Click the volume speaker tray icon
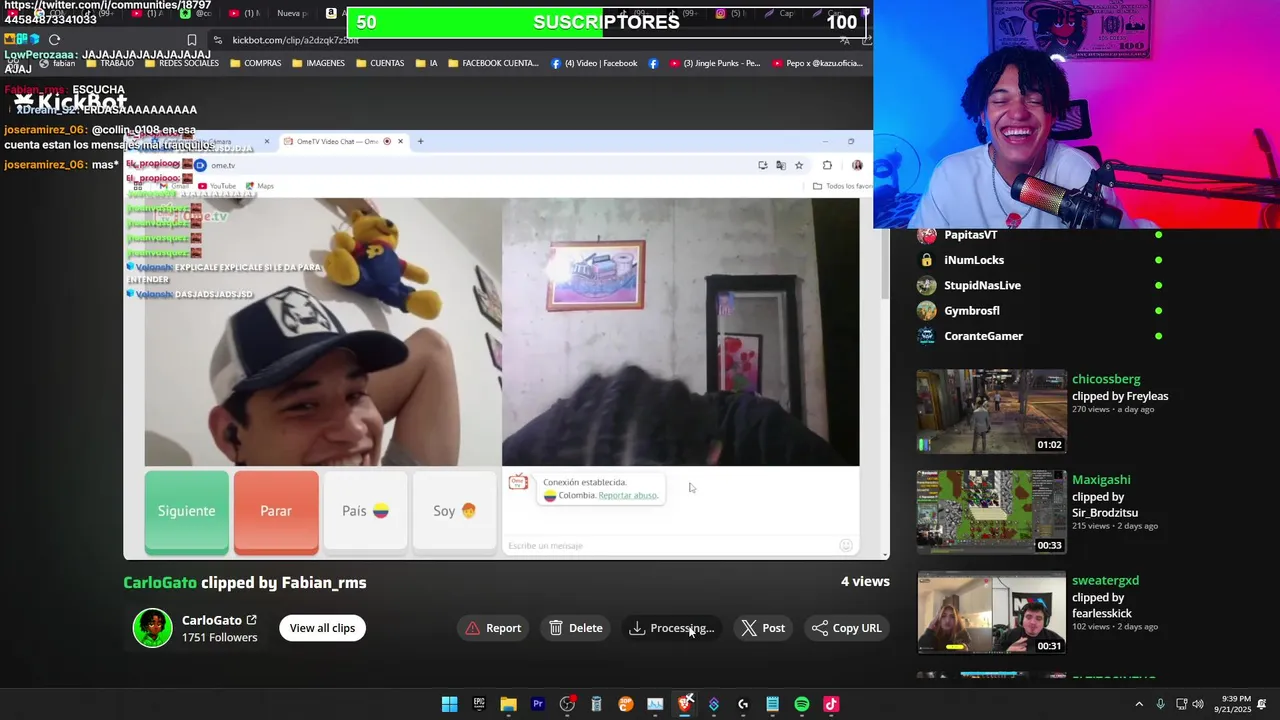The height and width of the screenshot is (720, 1280). tap(1198, 704)
